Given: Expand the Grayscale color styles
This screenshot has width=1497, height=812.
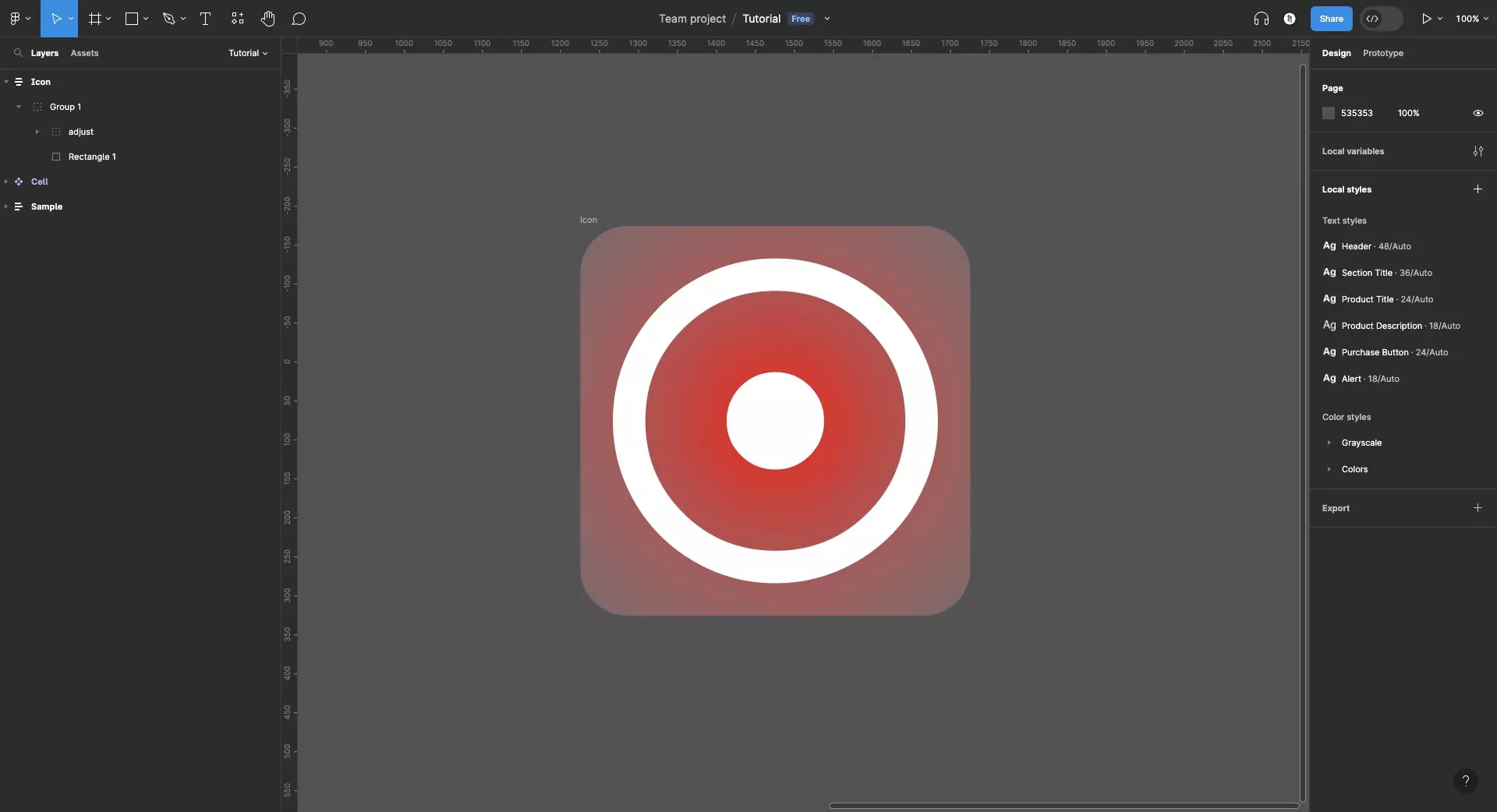Looking at the screenshot, I should point(1329,443).
